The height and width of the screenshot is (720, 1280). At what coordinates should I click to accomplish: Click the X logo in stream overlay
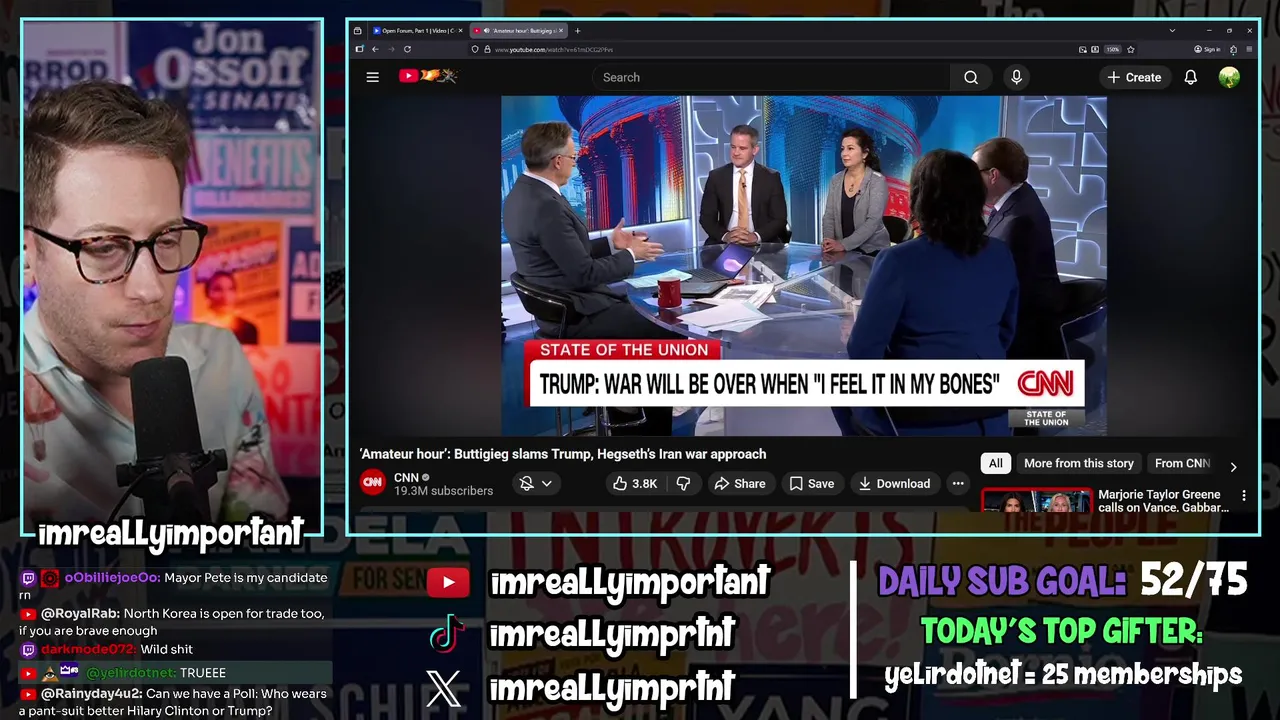[444, 687]
